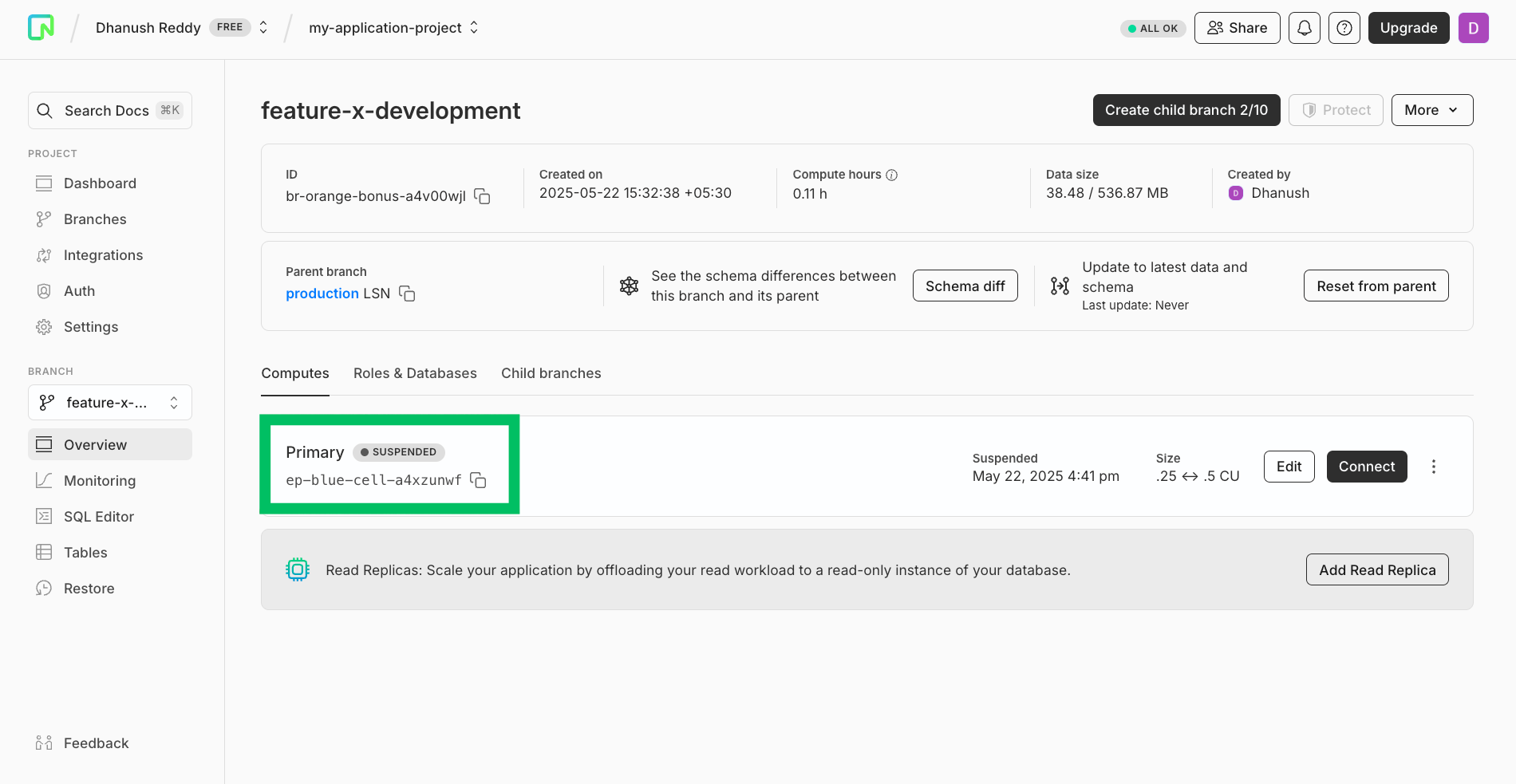Open the Restore page
The height and width of the screenshot is (784, 1516).
(89, 588)
